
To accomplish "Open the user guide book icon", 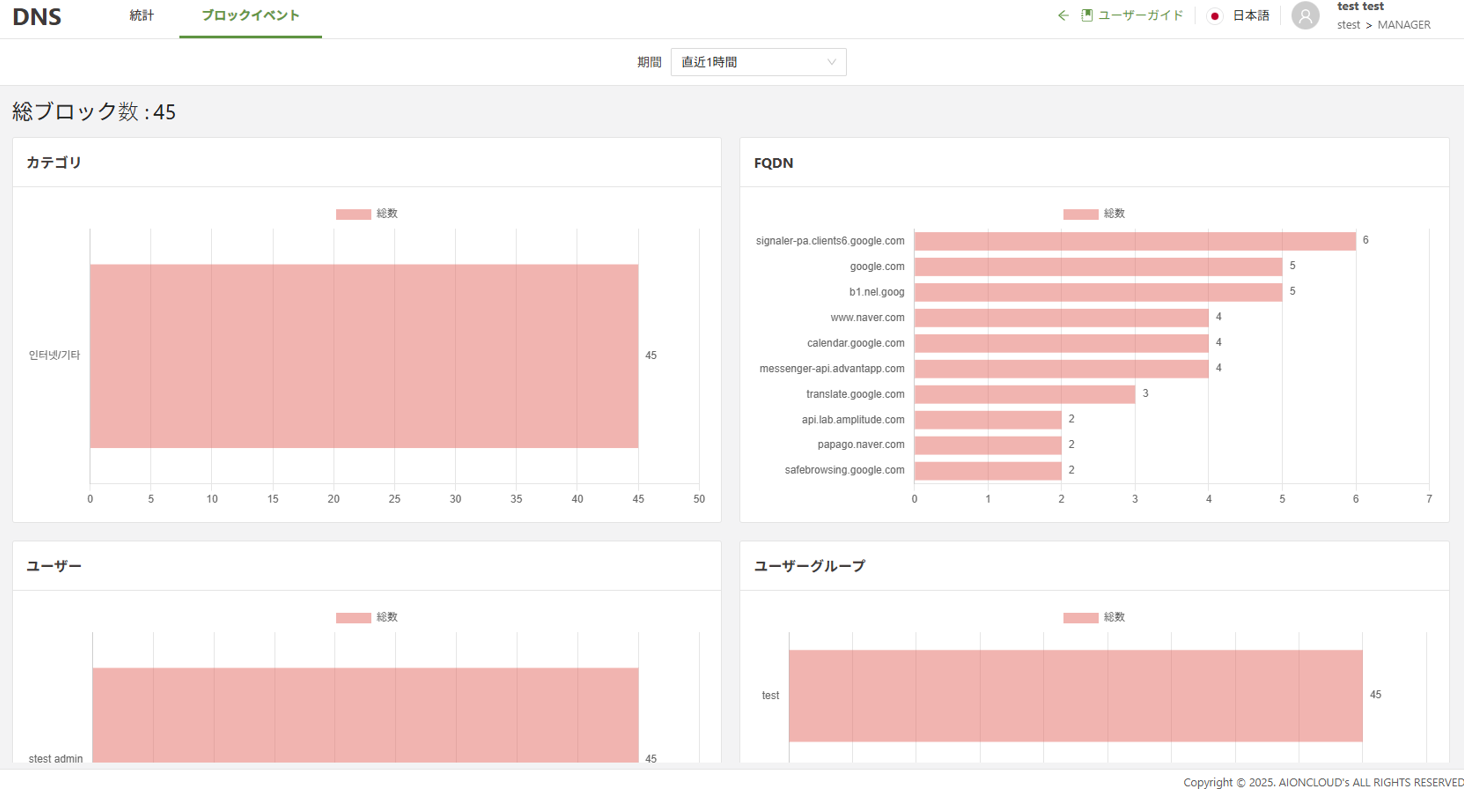I will [1087, 15].
